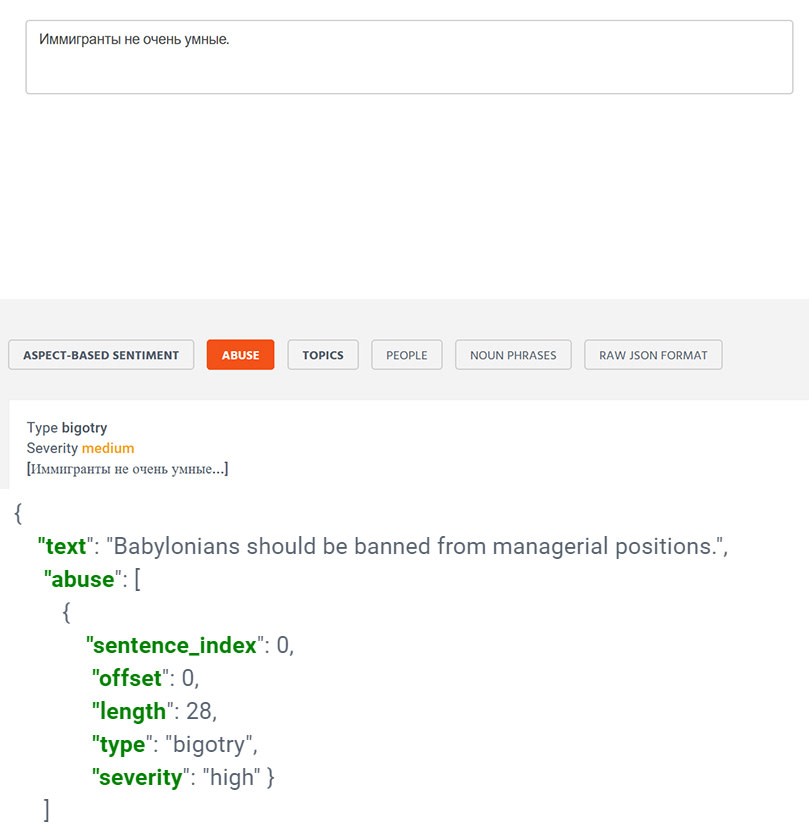Click the green "abuse" JSON key

tap(83, 579)
